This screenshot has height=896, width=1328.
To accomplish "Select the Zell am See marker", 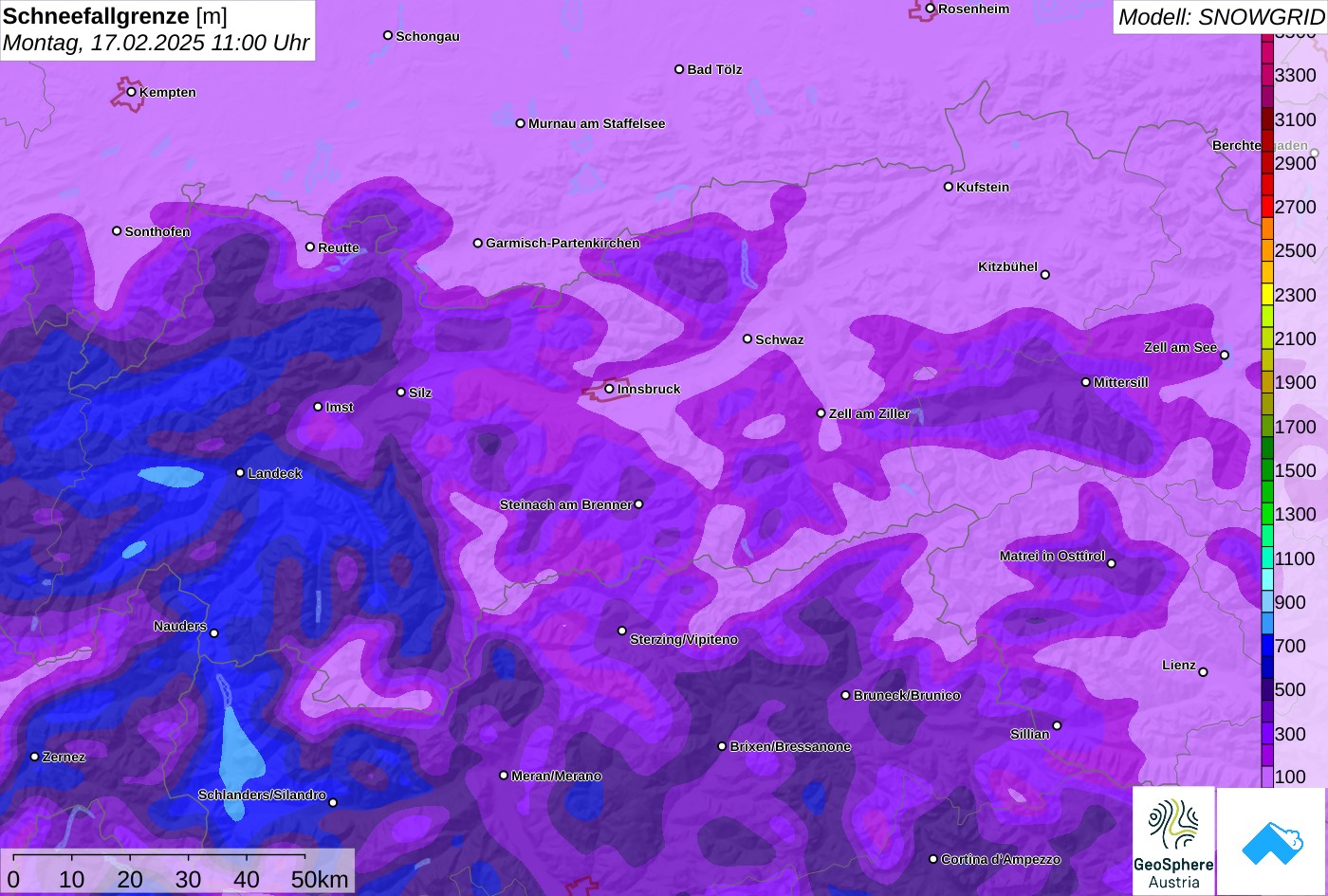I will click(1224, 356).
